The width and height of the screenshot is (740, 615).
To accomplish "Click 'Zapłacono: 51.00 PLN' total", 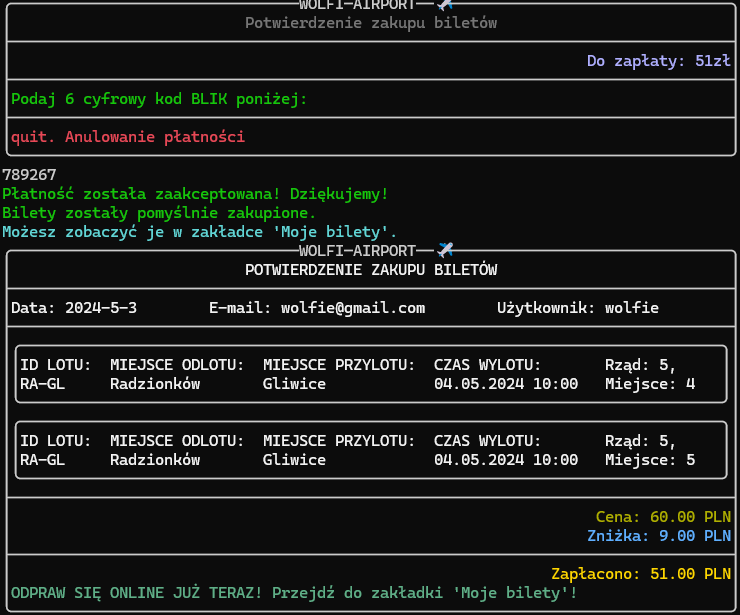I will 641,574.
